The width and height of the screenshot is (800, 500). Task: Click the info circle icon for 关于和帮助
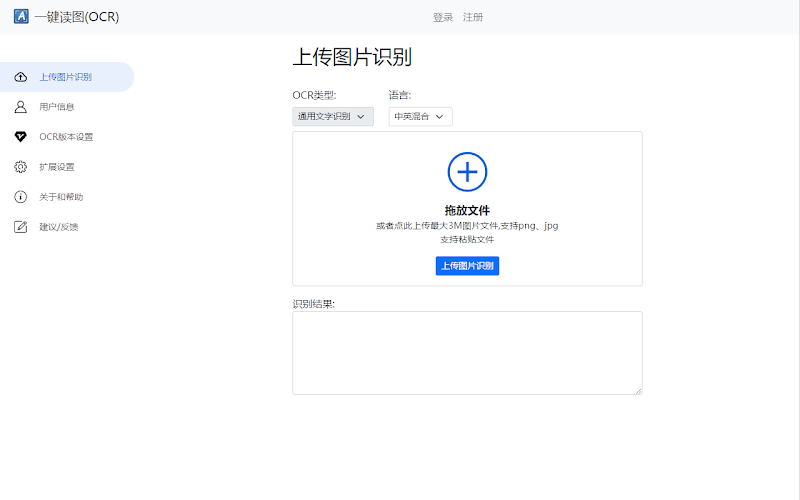20,197
